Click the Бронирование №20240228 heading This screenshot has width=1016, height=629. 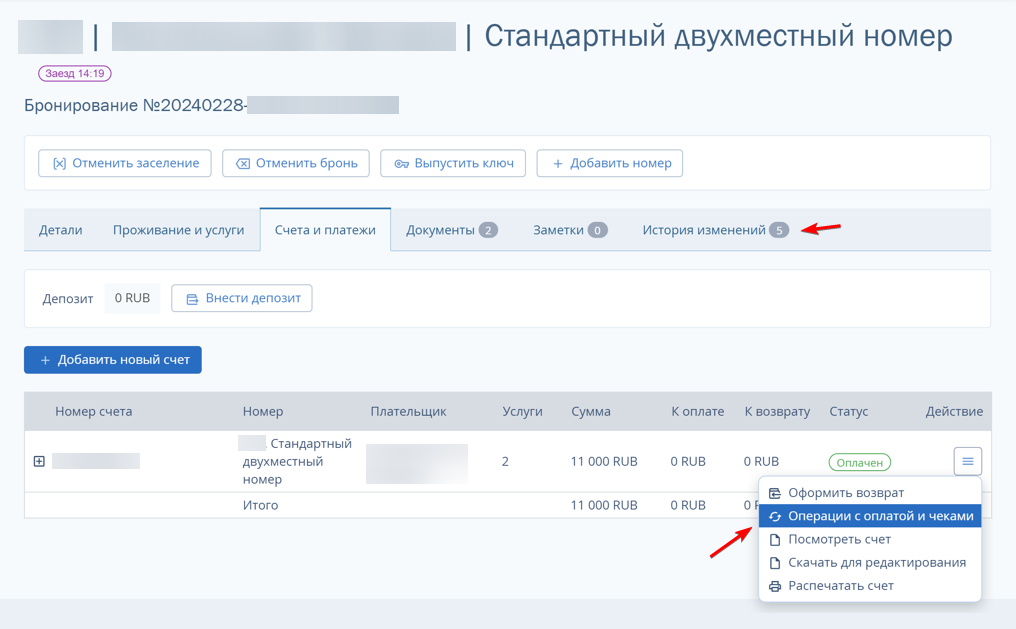pyautogui.click(x=135, y=105)
